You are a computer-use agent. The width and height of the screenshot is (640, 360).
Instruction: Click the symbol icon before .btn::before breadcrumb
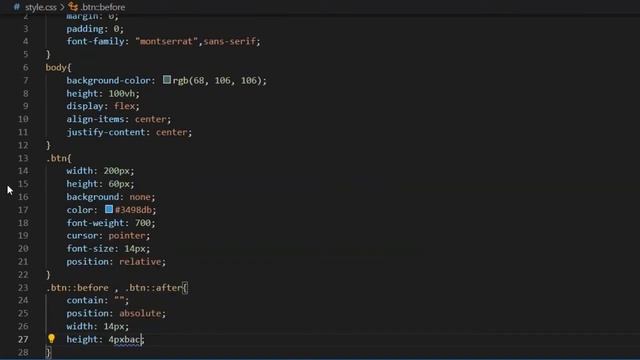pyautogui.click(x=73, y=7)
